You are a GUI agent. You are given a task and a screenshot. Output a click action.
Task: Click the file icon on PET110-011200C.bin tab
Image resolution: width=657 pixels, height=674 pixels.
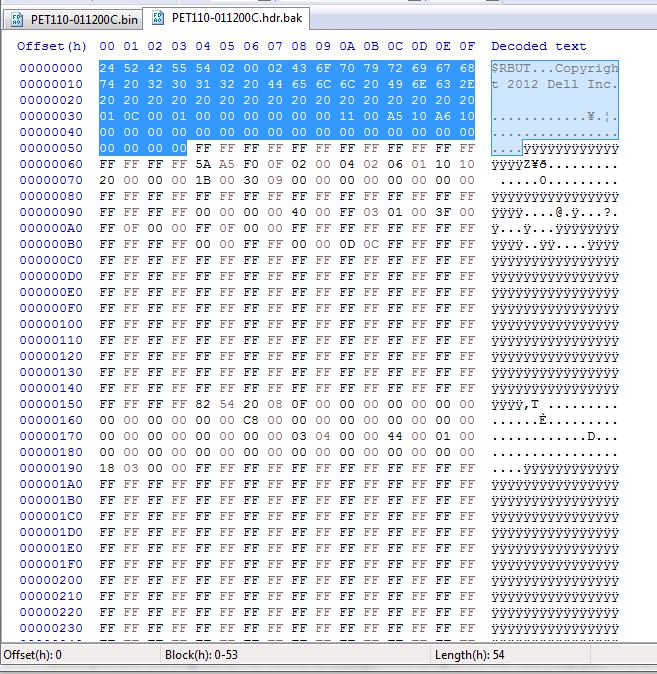(16, 19)
